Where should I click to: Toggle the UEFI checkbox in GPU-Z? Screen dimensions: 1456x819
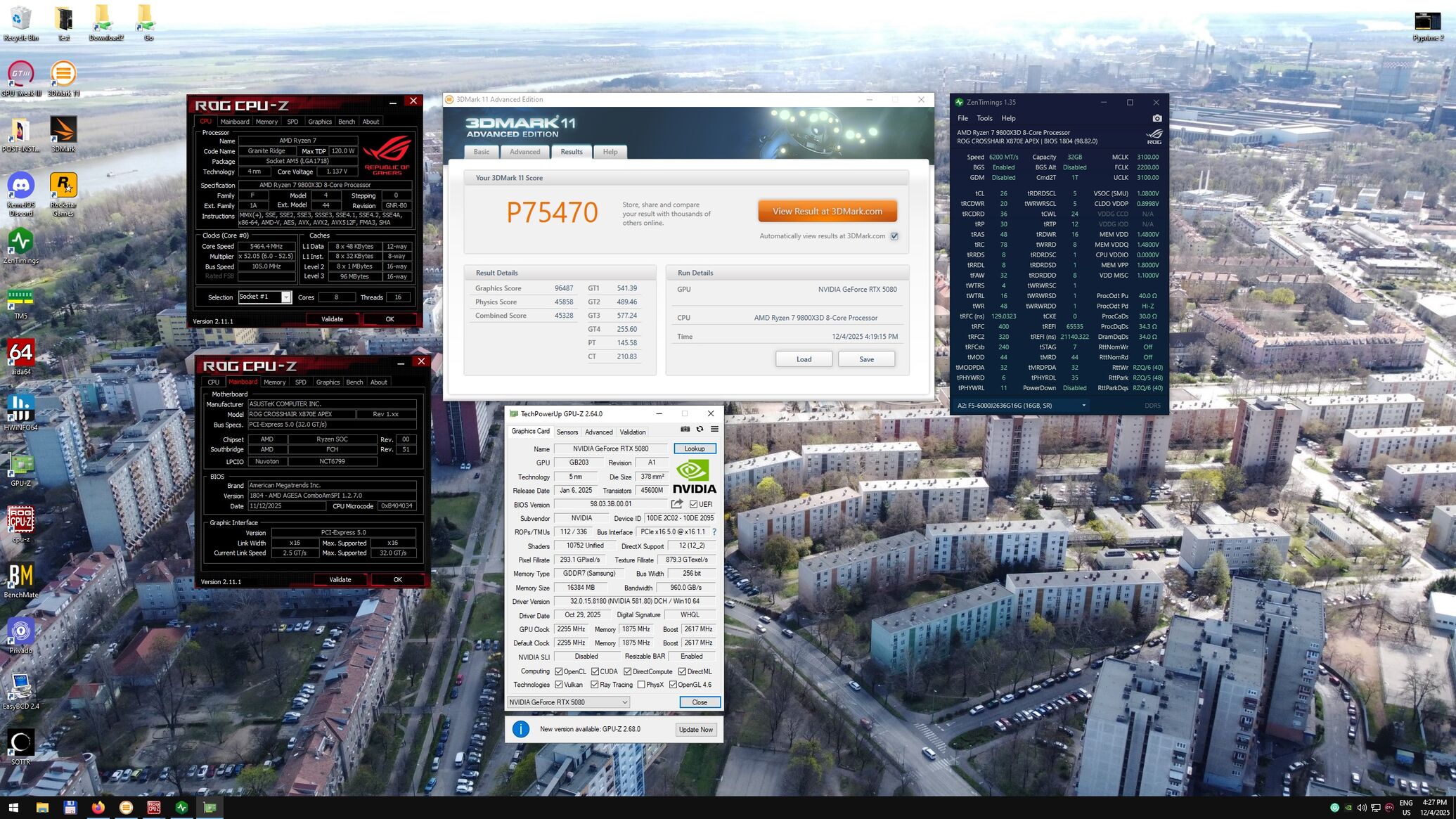[x=693, y=504]
